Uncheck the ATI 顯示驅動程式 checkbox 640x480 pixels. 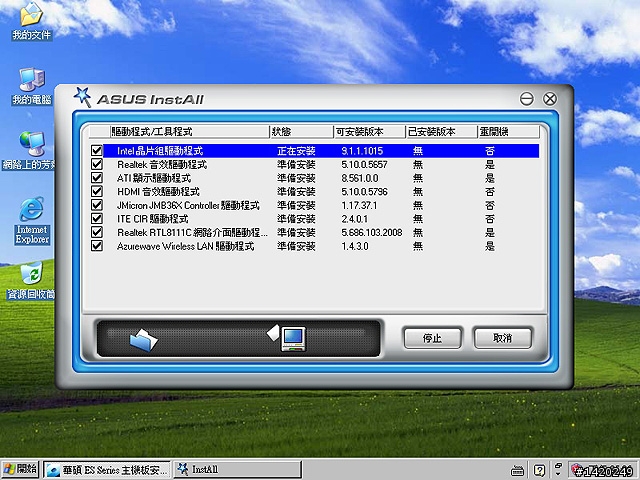click(97, 178)
